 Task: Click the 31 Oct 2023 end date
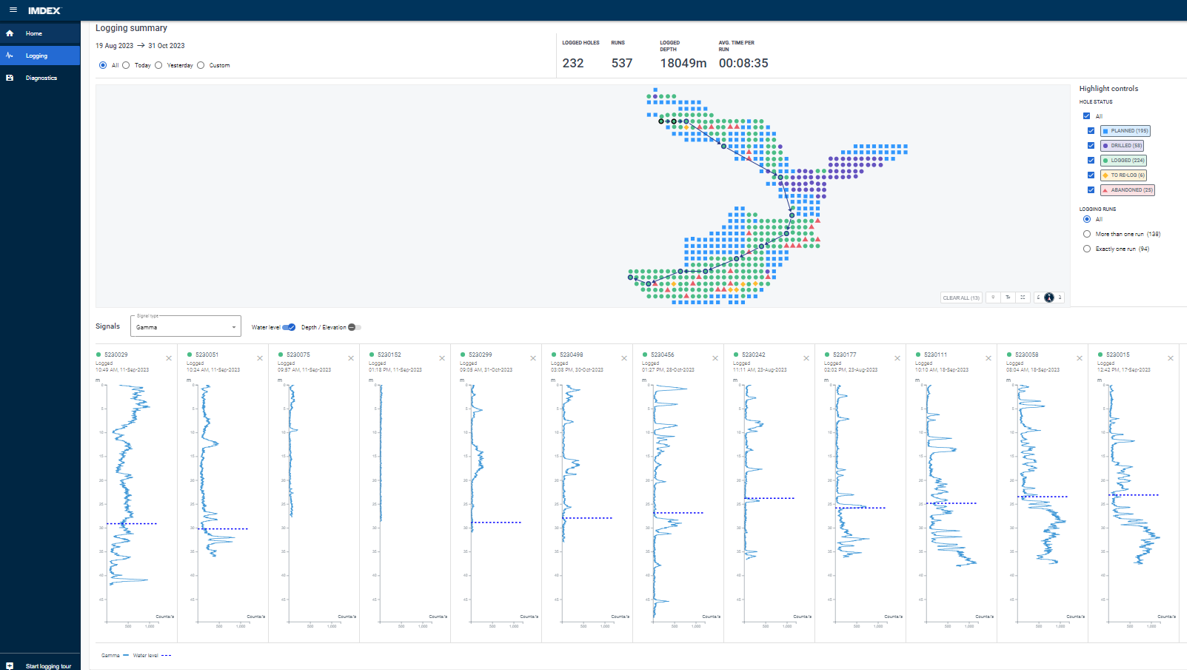(166, 45)
